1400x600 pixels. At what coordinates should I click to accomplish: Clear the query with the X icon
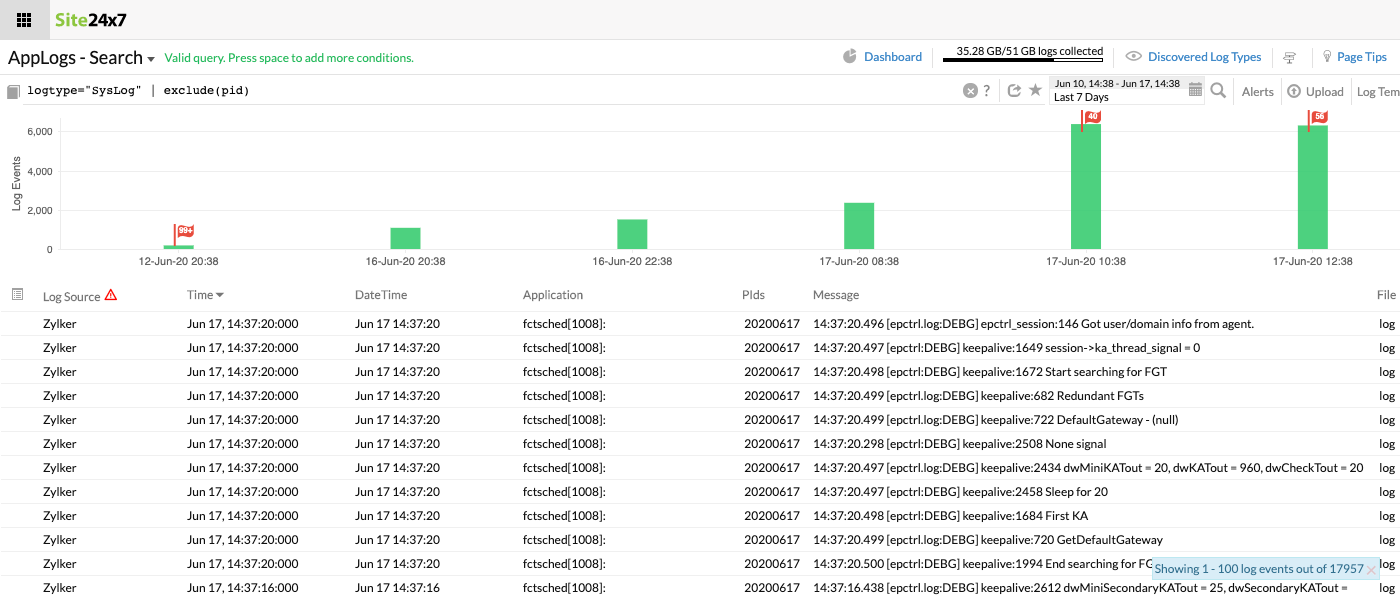click(969, 91)
